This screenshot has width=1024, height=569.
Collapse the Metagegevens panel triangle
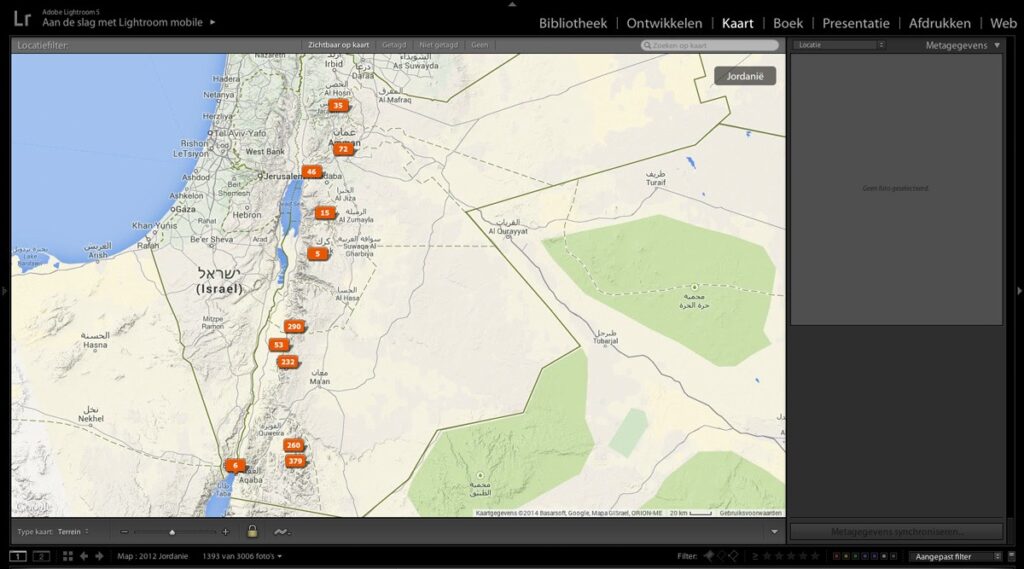click(x=996, y=45)
